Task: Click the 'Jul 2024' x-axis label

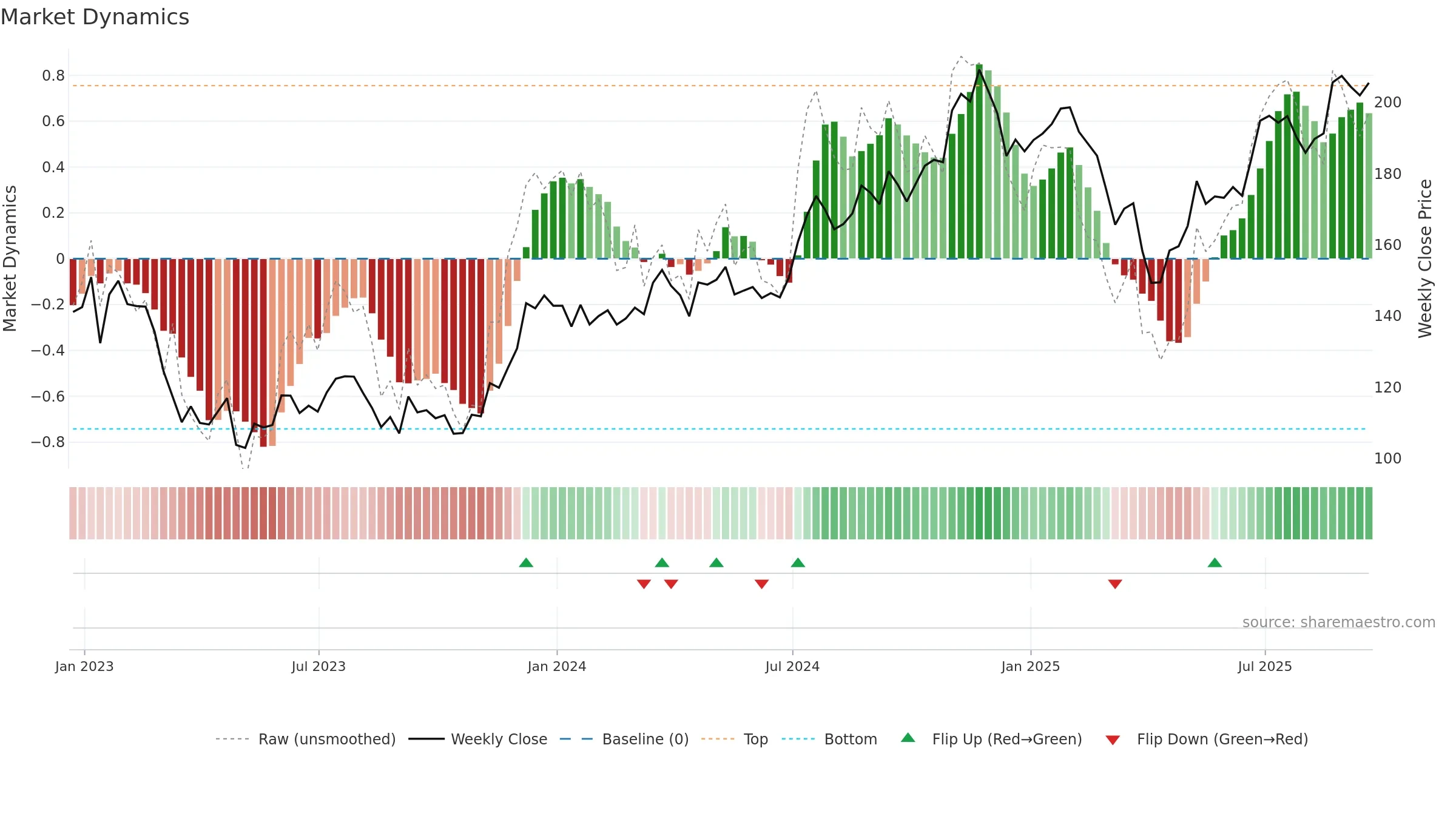Action: click(792, 666)
